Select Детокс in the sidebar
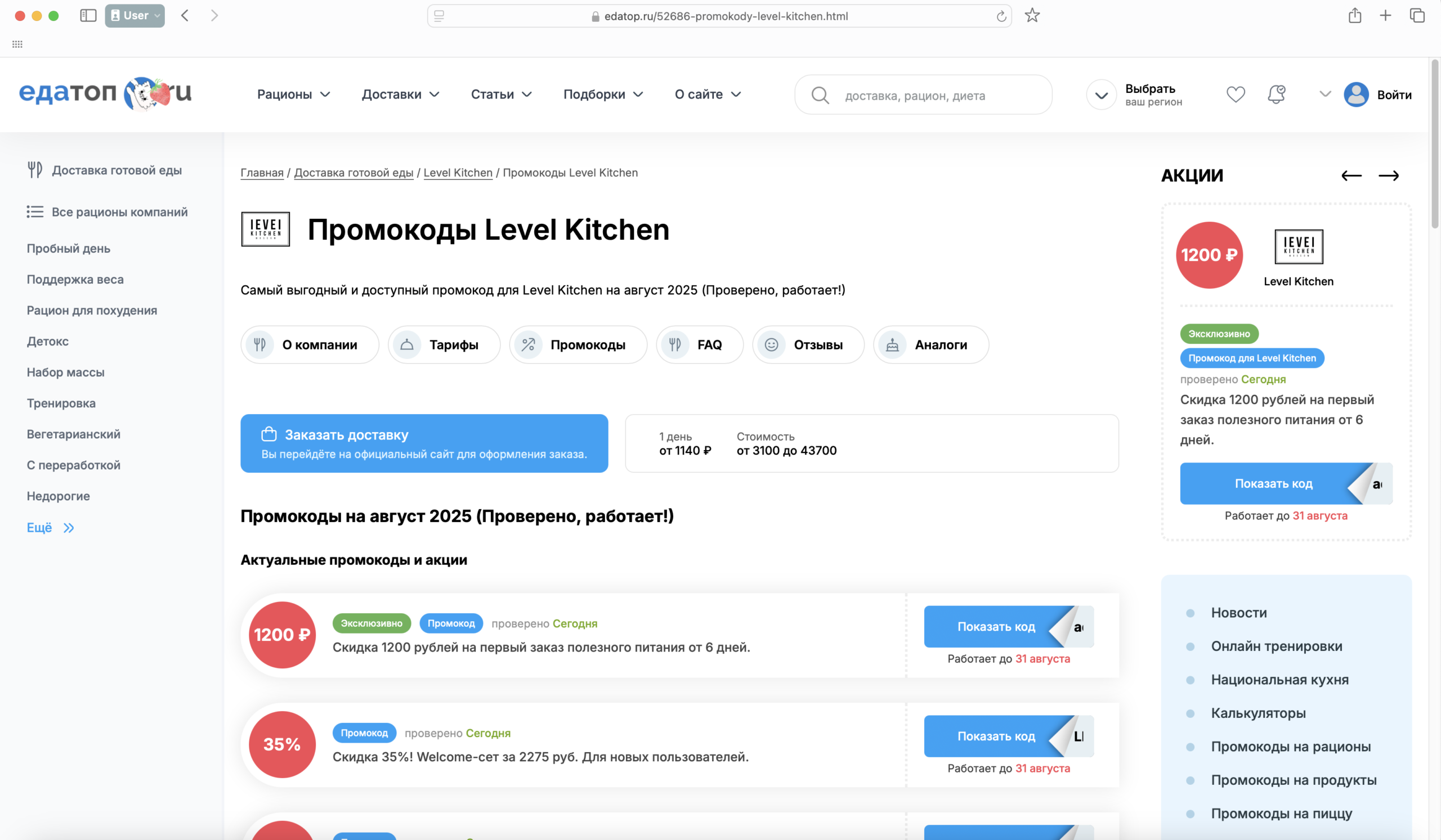The image size is (1441, 840). click(x=47, y=341)
